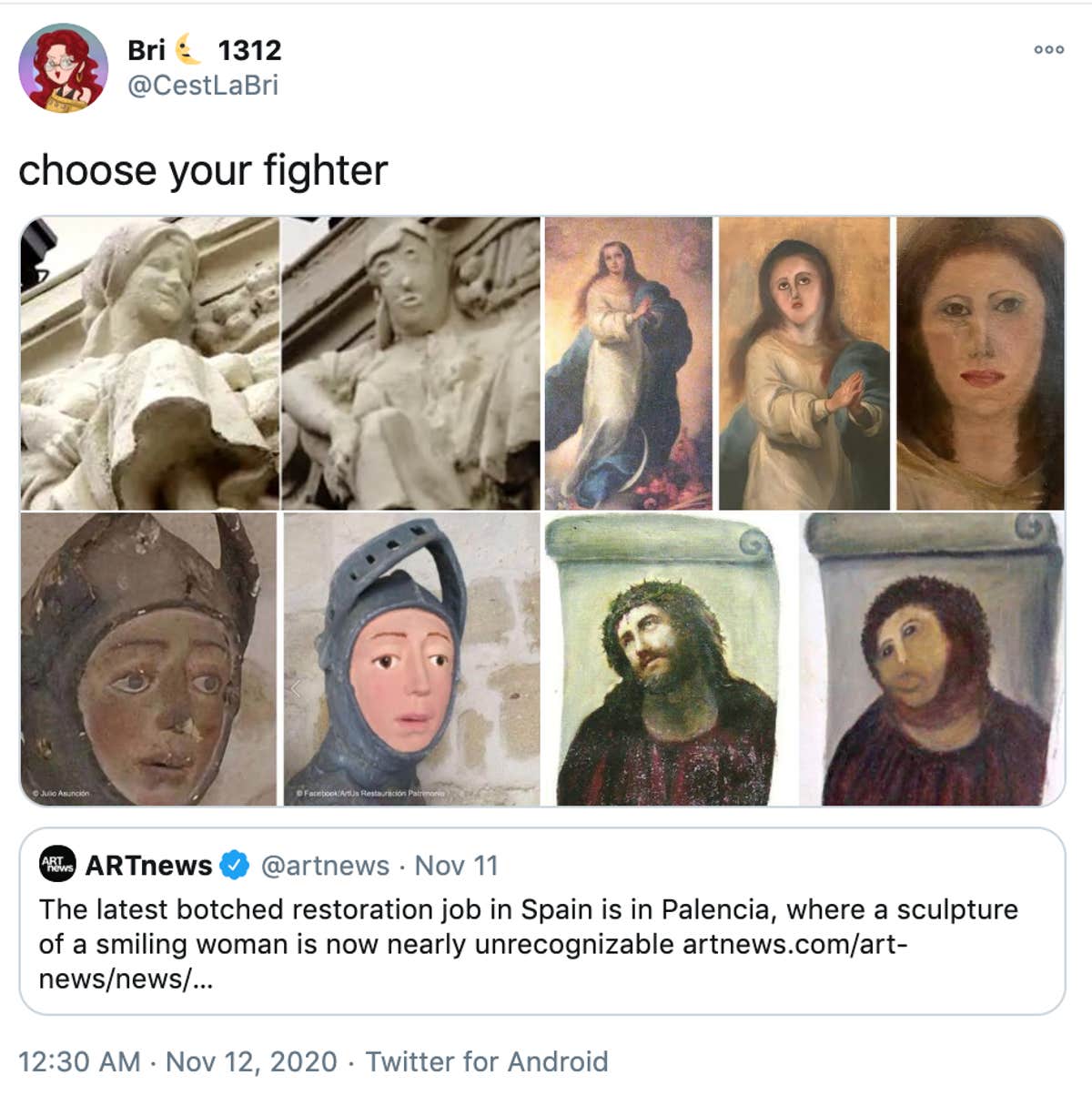Open the botched Ecce Homo fresco image
Viewport: 1092px width, 1106px height.
932,659
